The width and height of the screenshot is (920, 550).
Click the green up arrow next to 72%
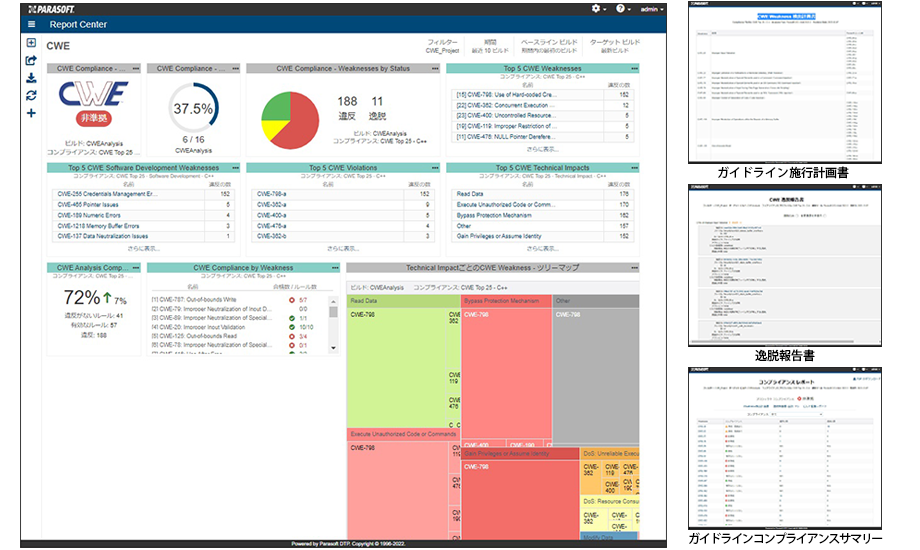[107, 298]
